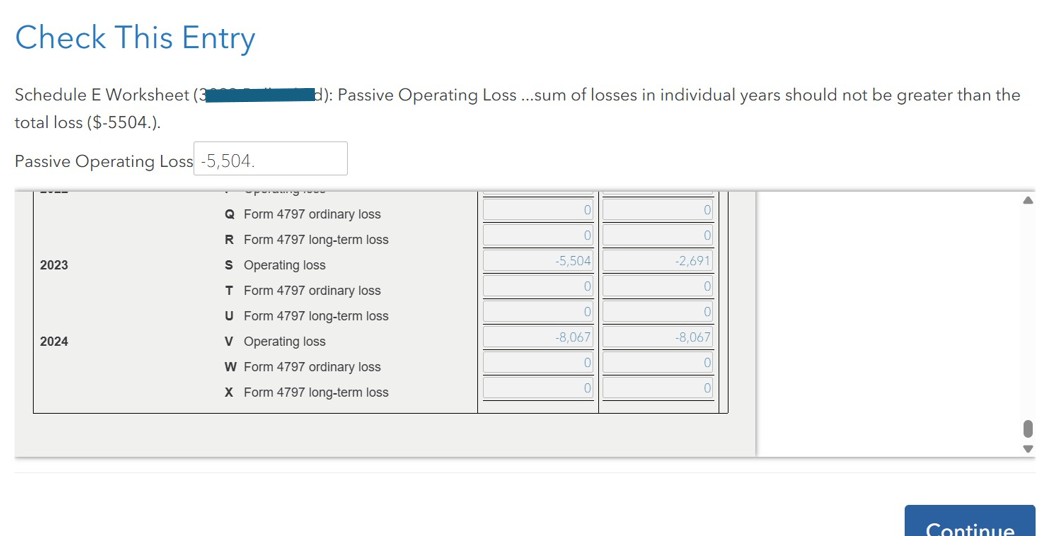Click row T Form 4797 ordinary loss first field
This screenshot has width=1053, height=546.
coord(538,286)
